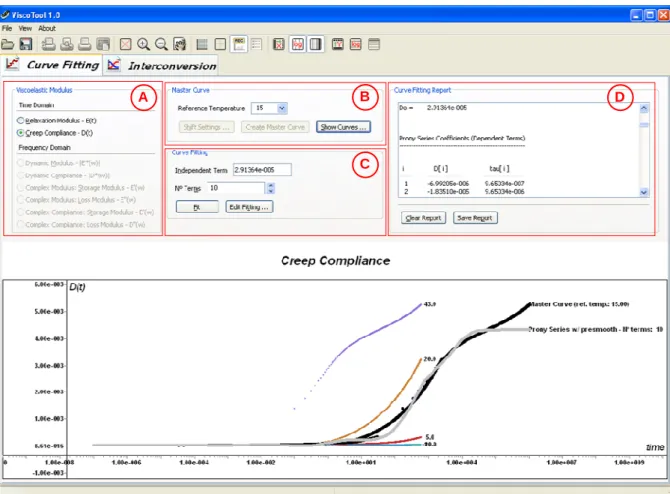
Task: Increase the number of terms spinner
Action: (x=270, y=185)
